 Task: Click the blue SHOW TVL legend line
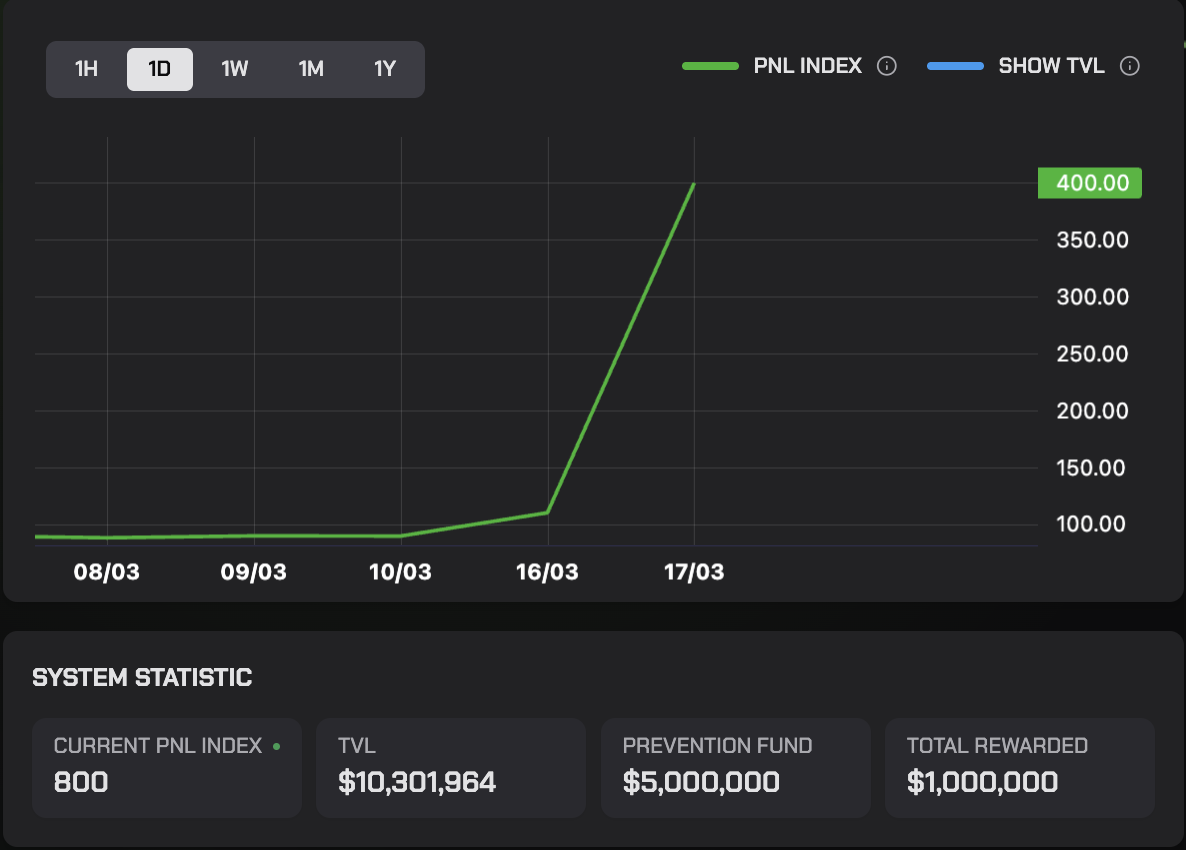coord(955,65)
